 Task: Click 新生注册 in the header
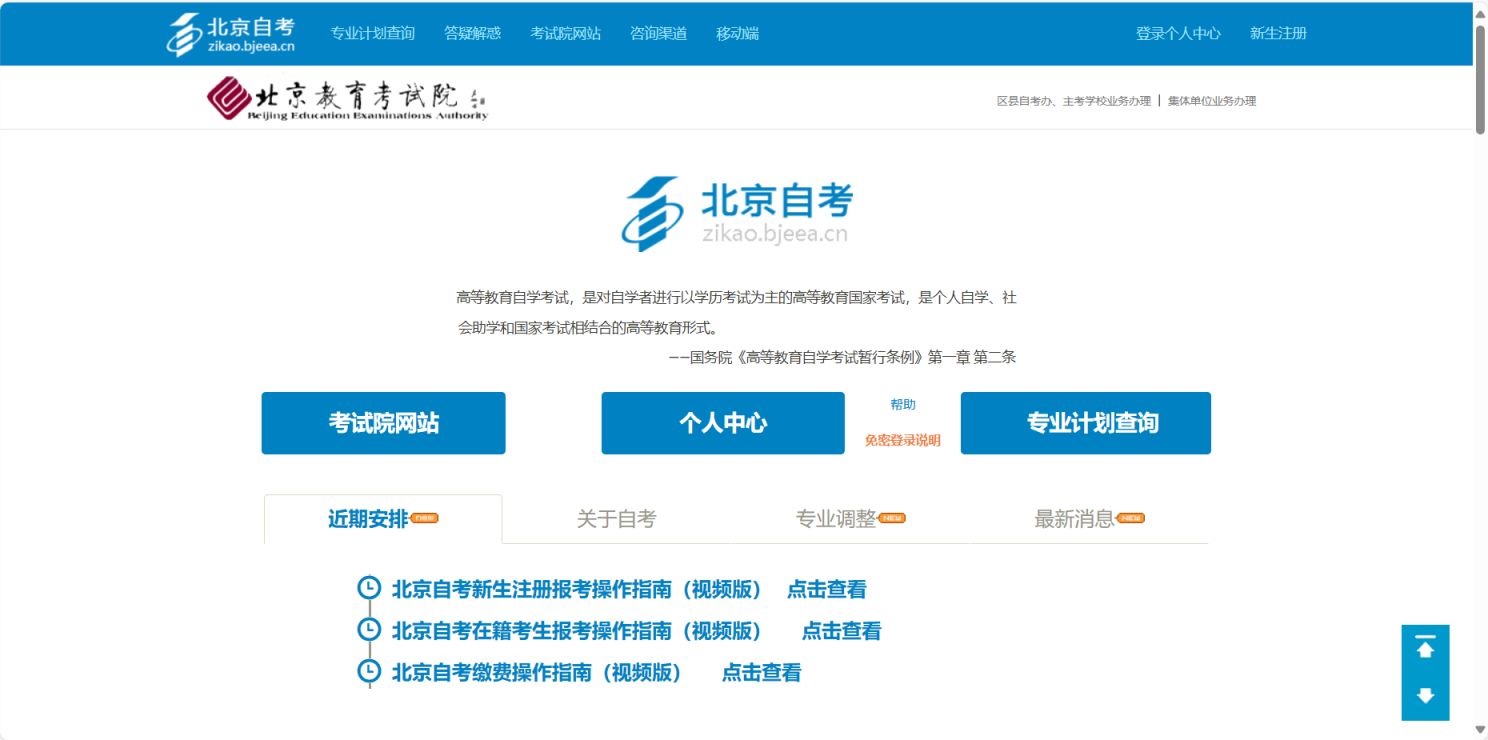[1278, 33]
